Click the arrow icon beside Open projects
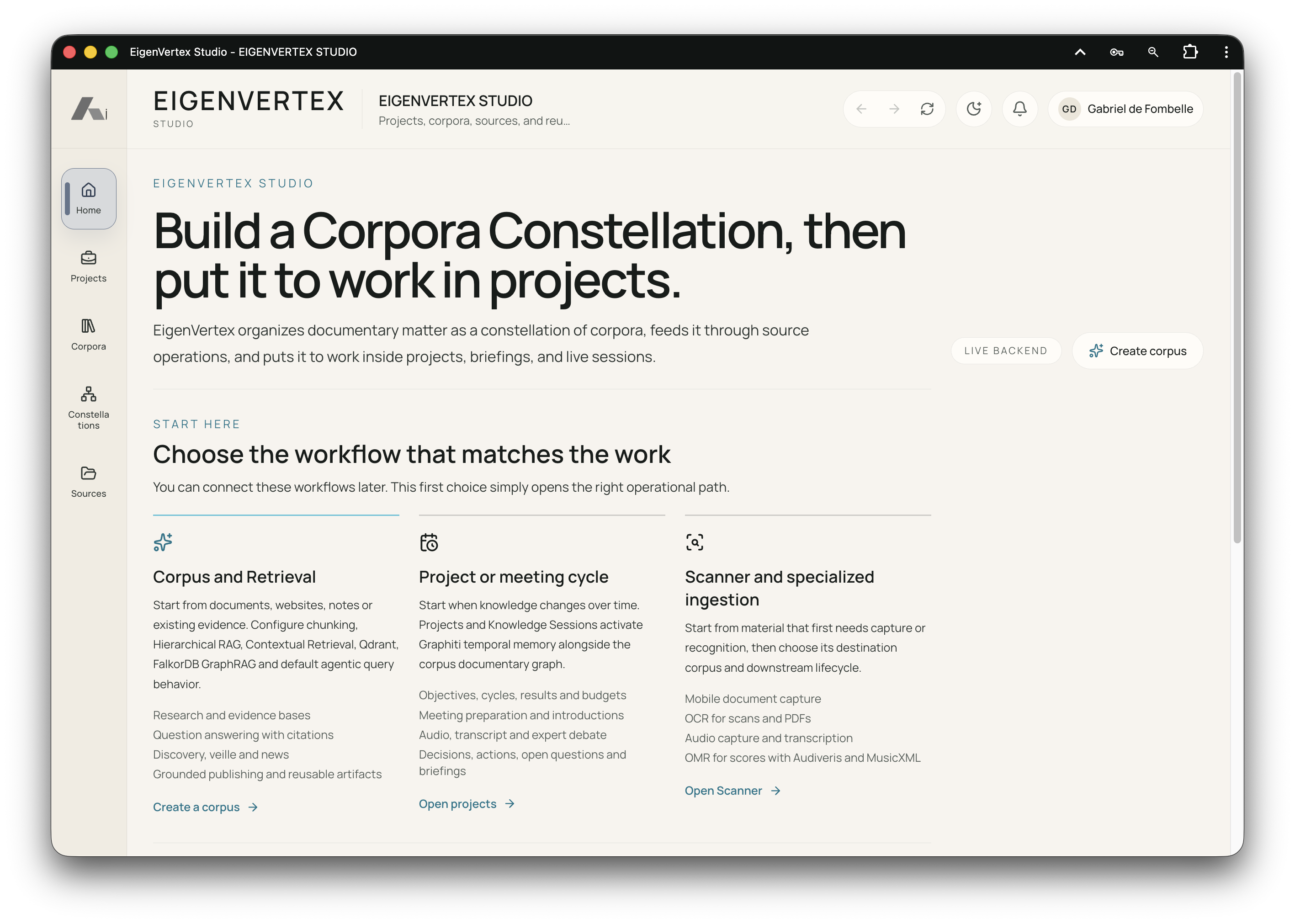Viewport: 1295px width, 924px height. (x=510, y=803)
